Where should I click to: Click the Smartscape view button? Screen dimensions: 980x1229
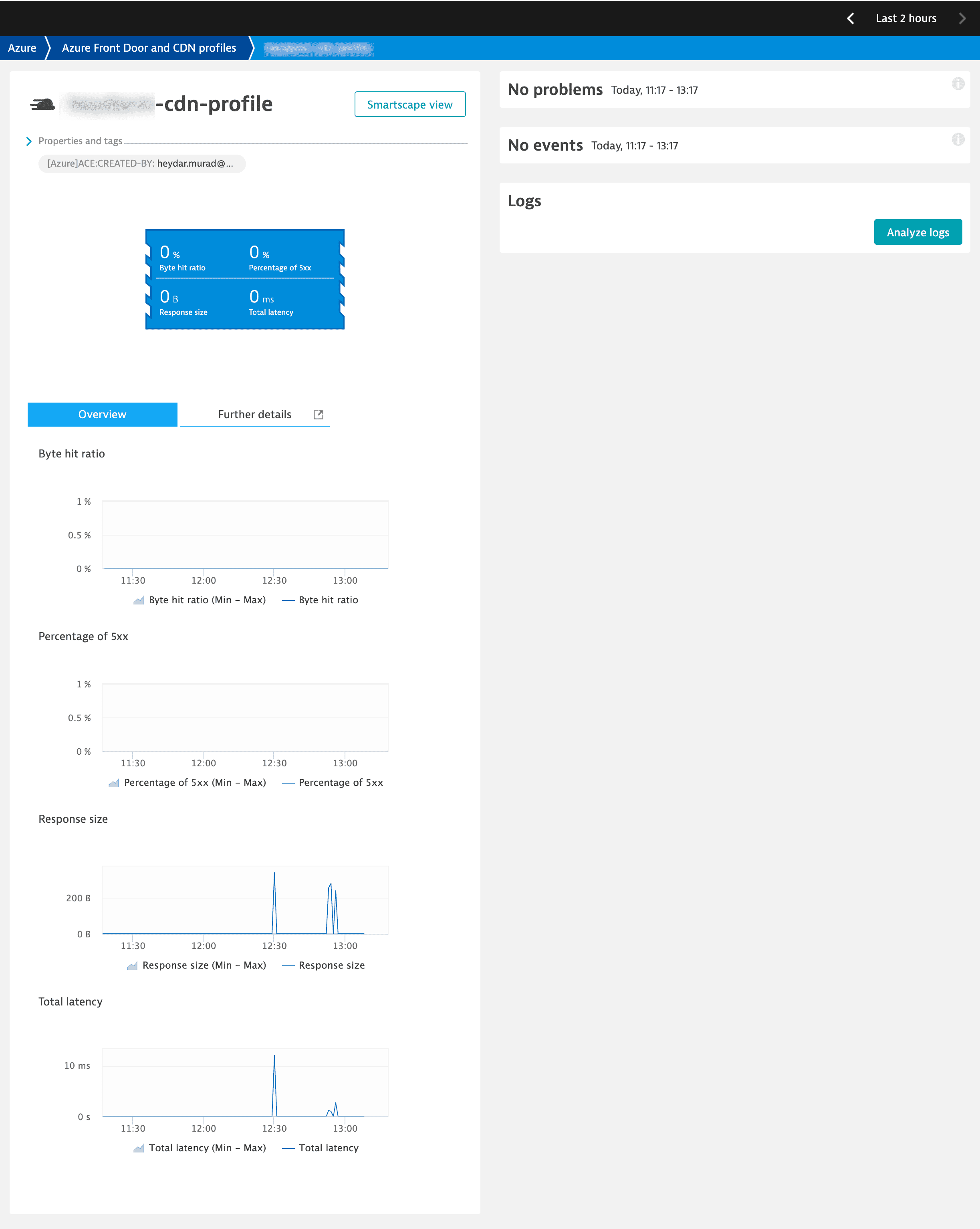point(410,104)
